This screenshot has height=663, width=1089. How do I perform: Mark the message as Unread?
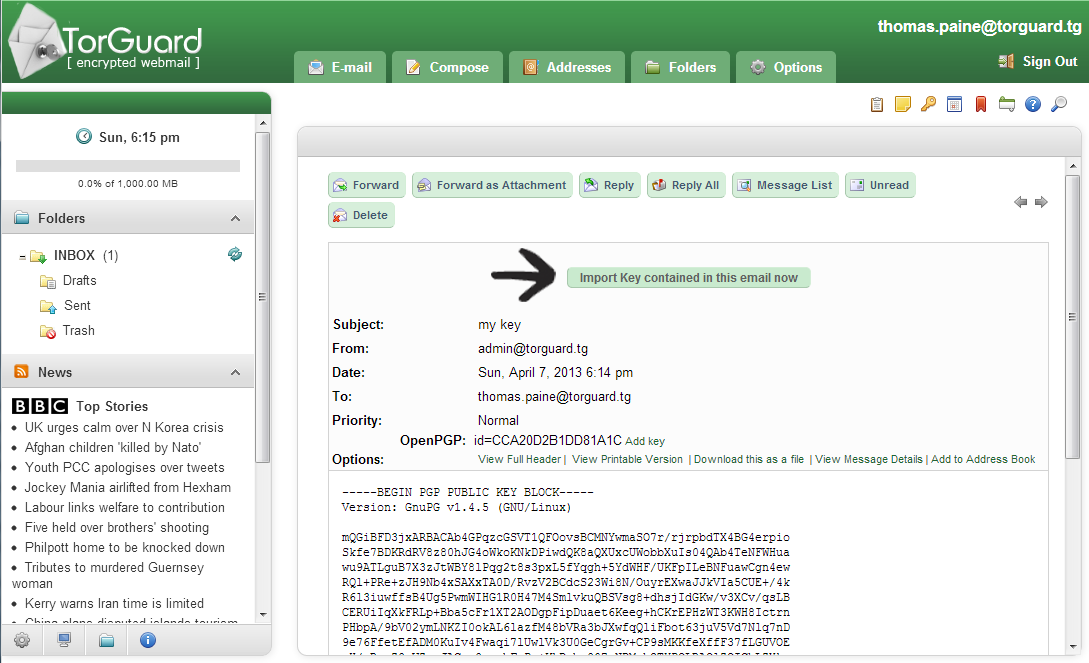point(880,185)
